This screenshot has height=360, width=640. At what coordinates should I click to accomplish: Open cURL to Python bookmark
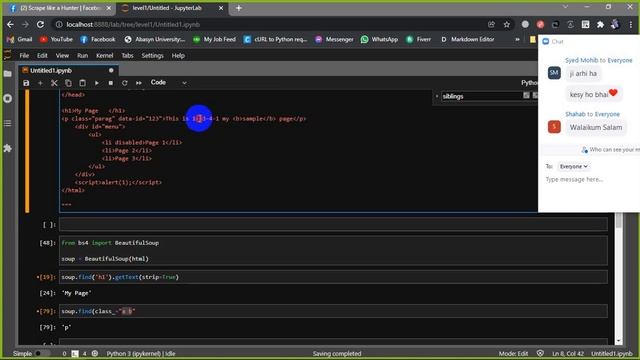(276, 39)
